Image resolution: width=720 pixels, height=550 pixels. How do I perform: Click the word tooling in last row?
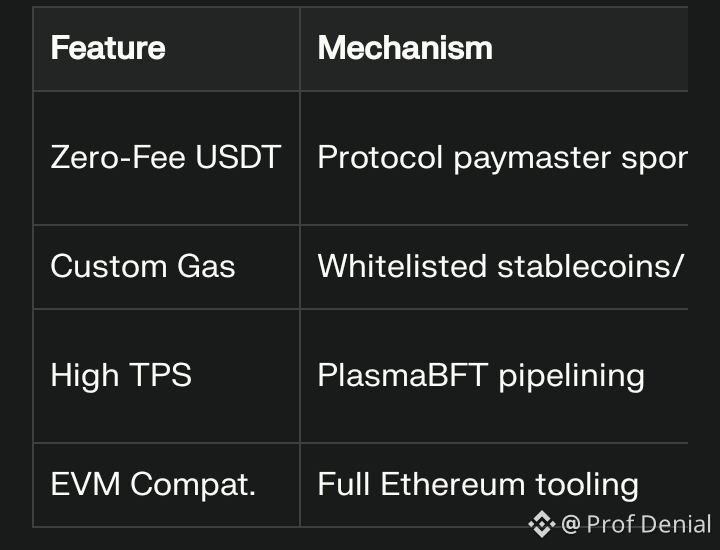(587, 486)
